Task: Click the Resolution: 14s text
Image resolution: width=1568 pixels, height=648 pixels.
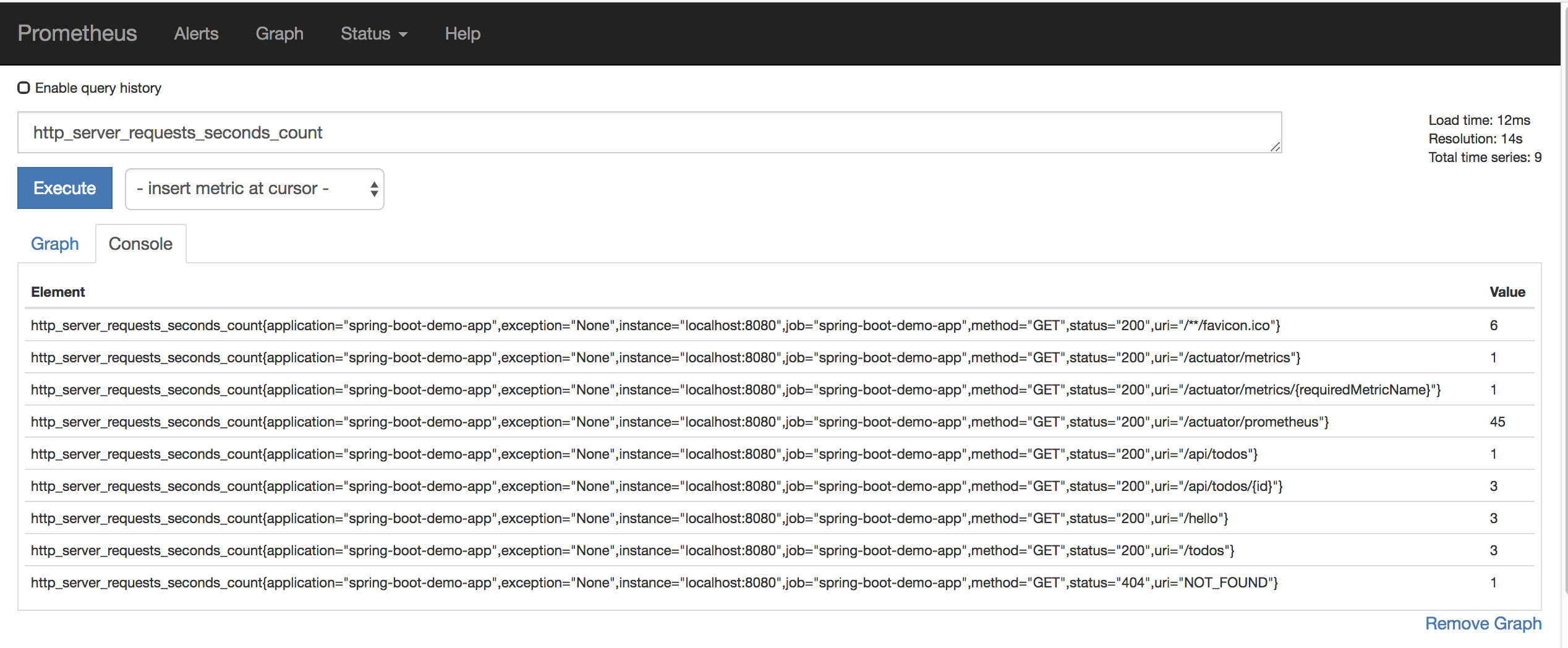Action: click(1475, 139)
